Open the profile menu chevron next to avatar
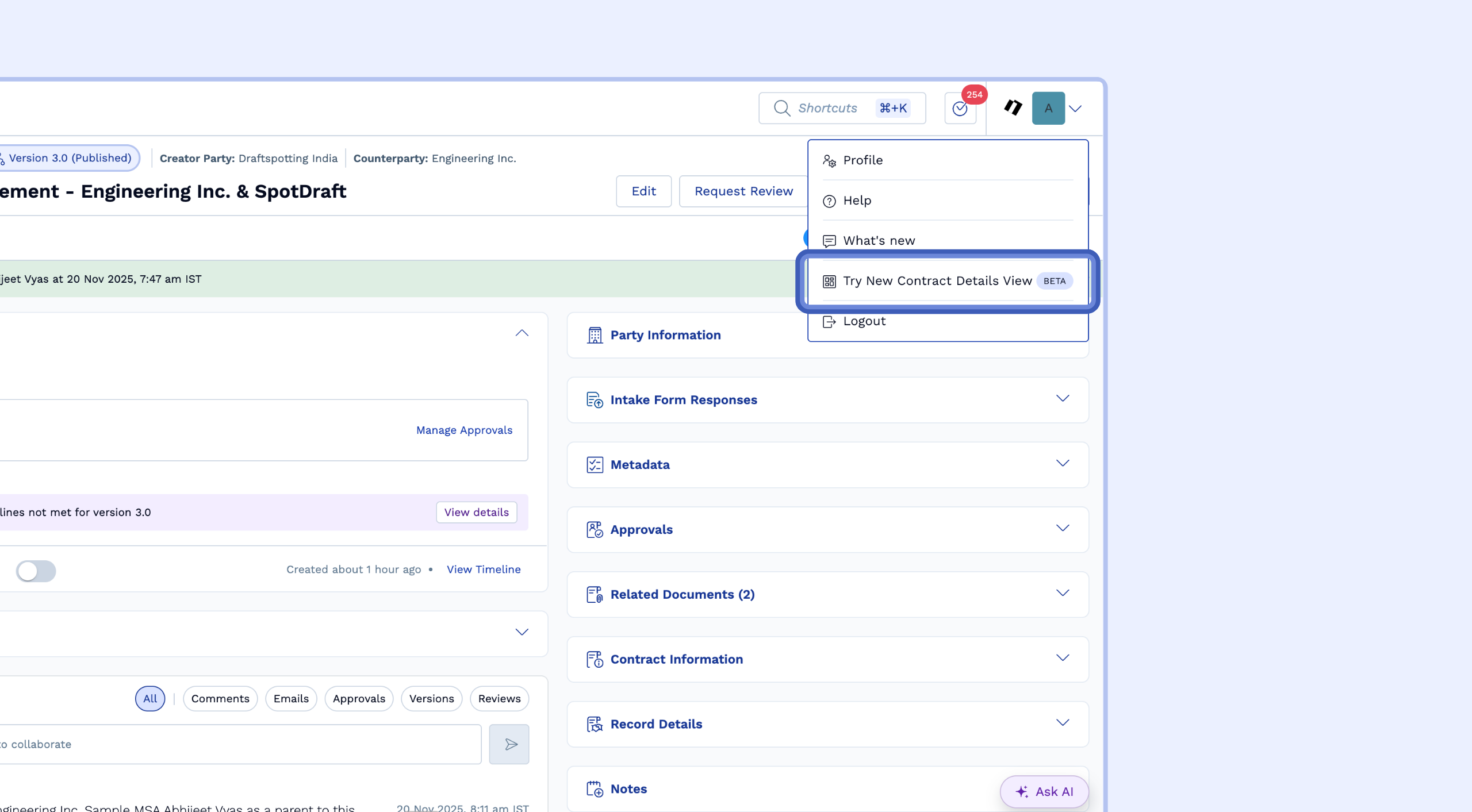The height and width of the screenshot is (812, 1472). [1075, 108]
